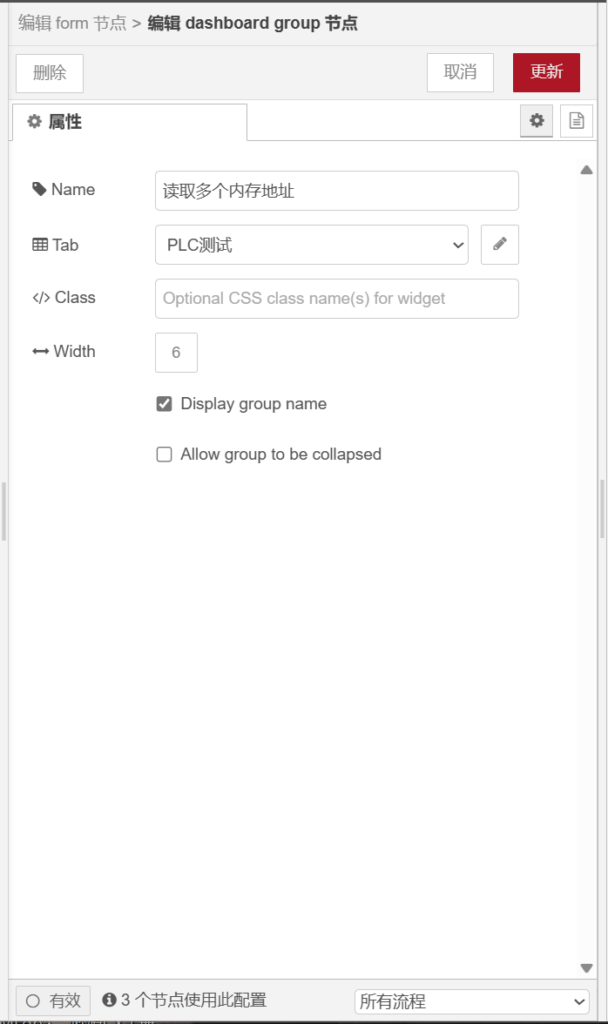This screenshot has height=1024, width=608.
Task: Uncheck Display group name checkbox
Action: [x=165, y=404]
